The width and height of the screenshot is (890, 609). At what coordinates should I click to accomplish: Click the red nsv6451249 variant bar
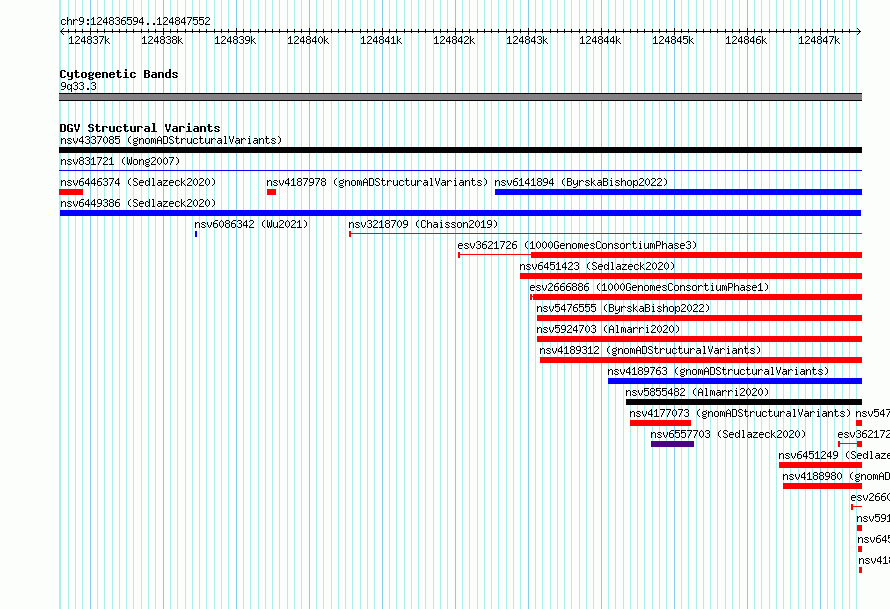coord(820,465)
